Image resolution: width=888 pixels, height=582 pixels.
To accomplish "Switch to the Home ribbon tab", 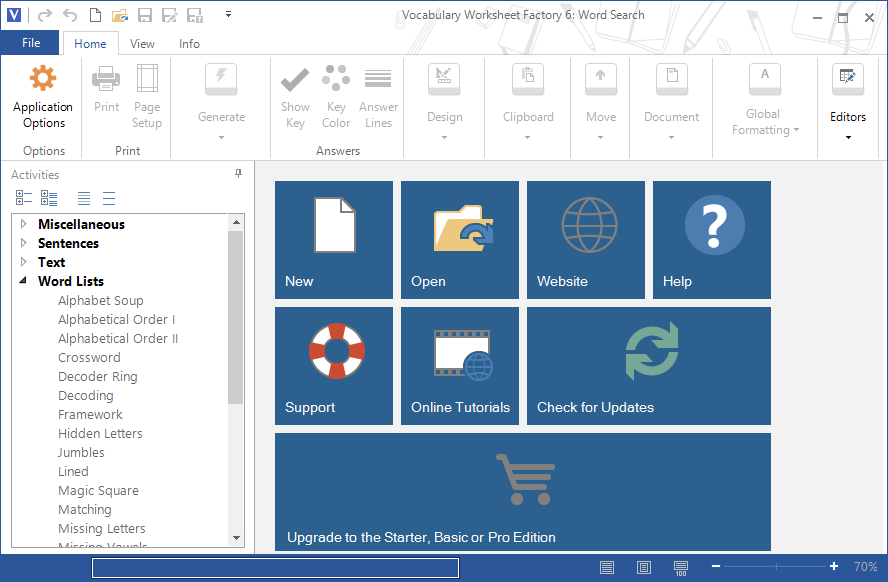I will [90, 44].
